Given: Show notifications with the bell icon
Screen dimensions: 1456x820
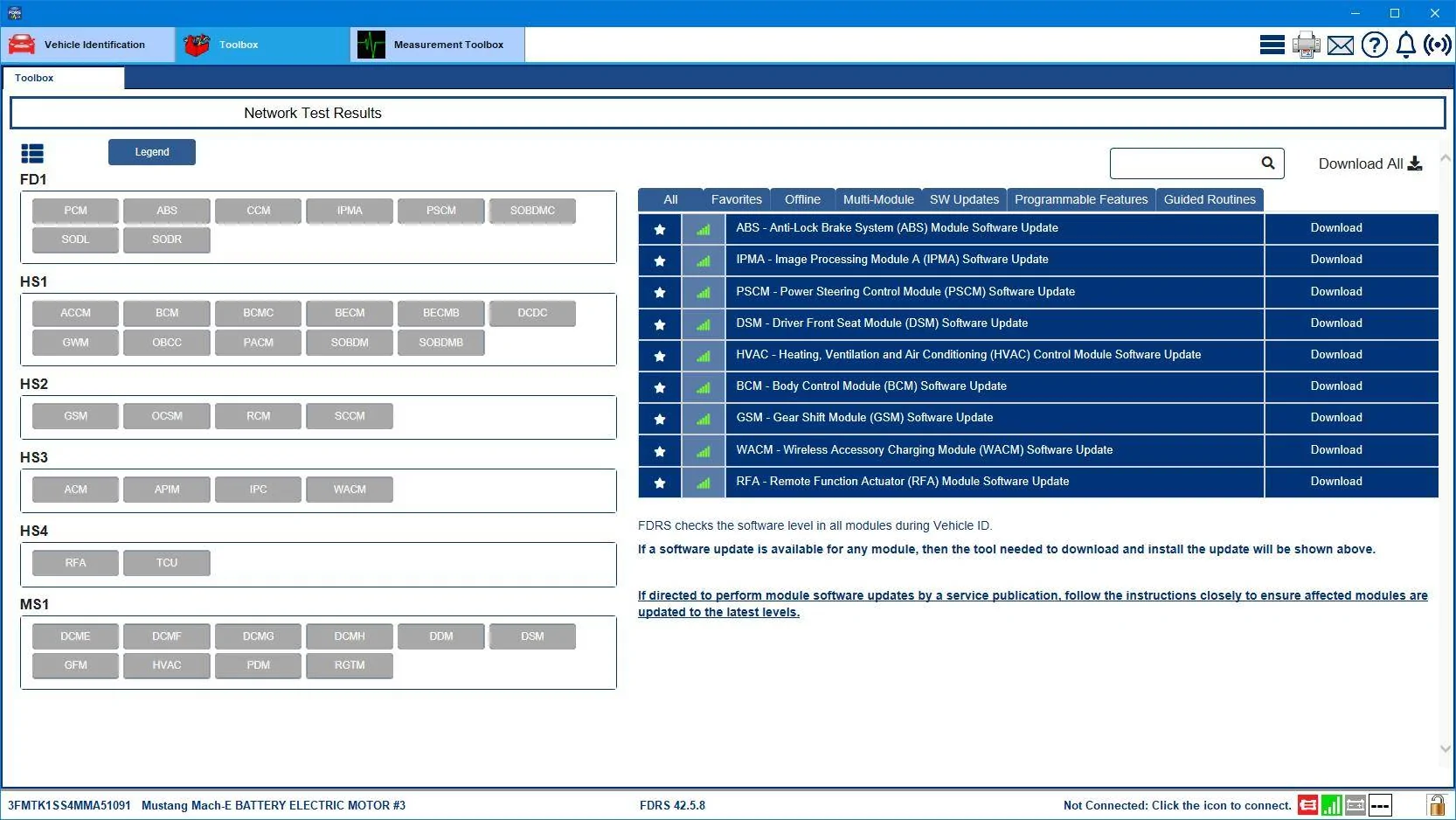Looking at the screenshot, I should (1406, 45).
